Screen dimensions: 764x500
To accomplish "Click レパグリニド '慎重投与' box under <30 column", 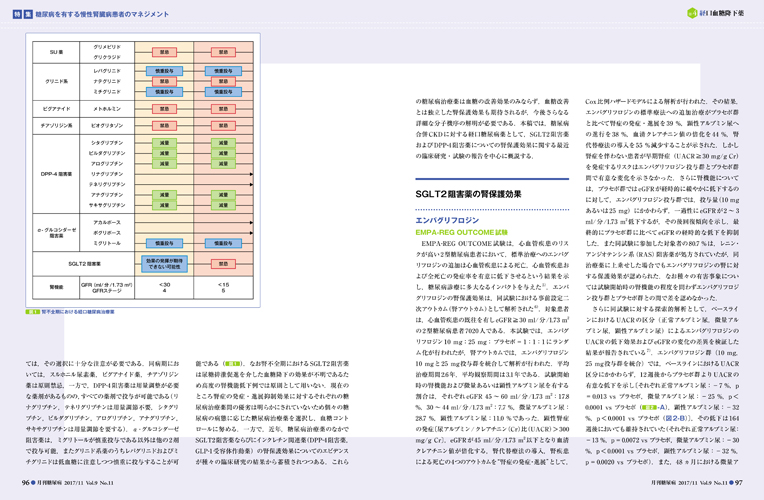I will pos(164,71).
